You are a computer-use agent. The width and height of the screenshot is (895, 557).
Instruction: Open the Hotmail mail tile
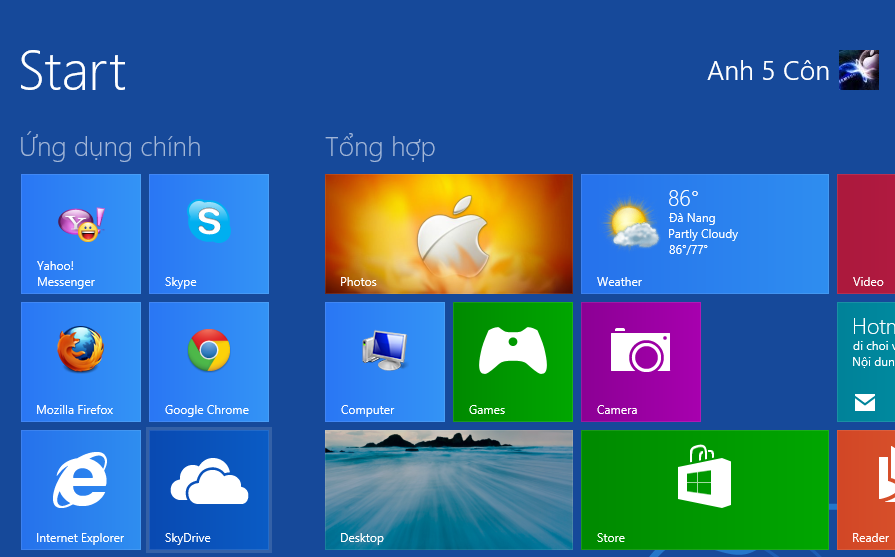tap(866, 362)
